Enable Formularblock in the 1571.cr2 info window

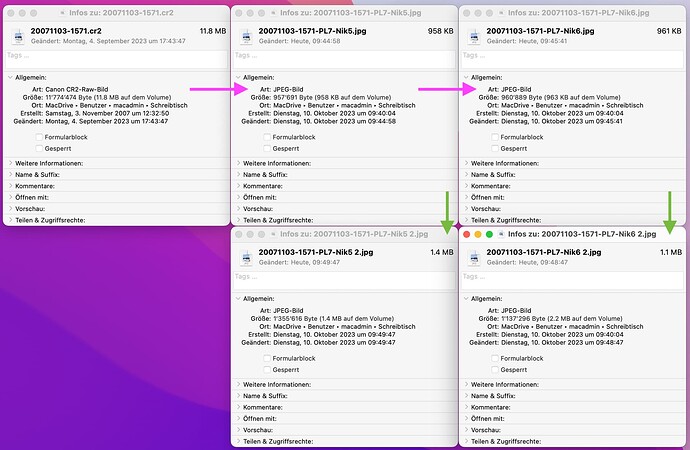click(x=39, y=137)
